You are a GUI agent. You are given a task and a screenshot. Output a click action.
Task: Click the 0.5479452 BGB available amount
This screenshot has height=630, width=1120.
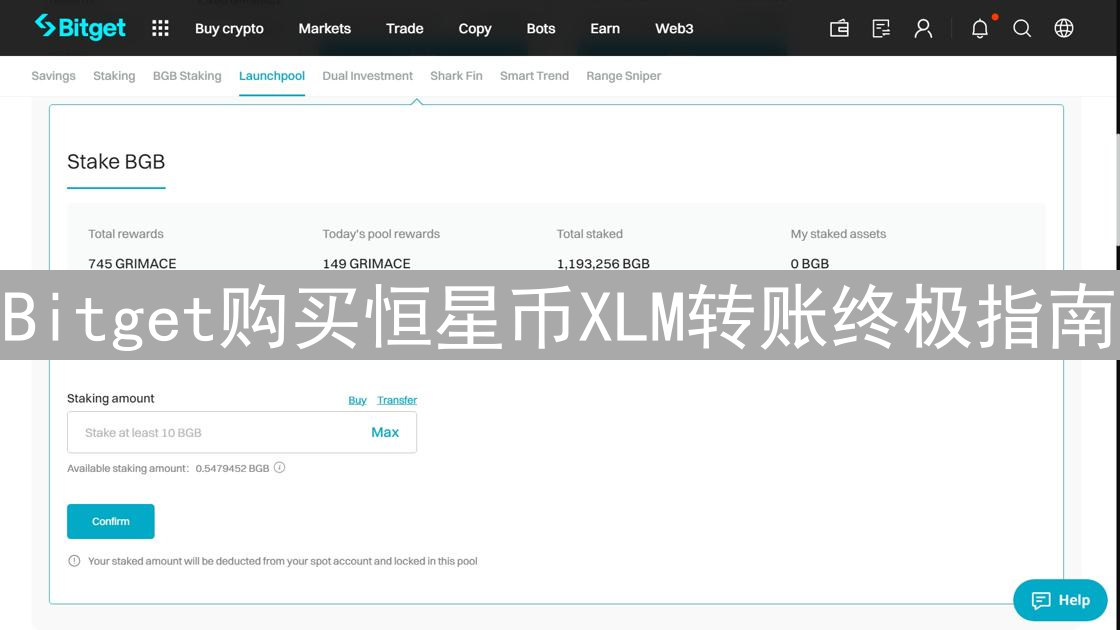(232, 469)
